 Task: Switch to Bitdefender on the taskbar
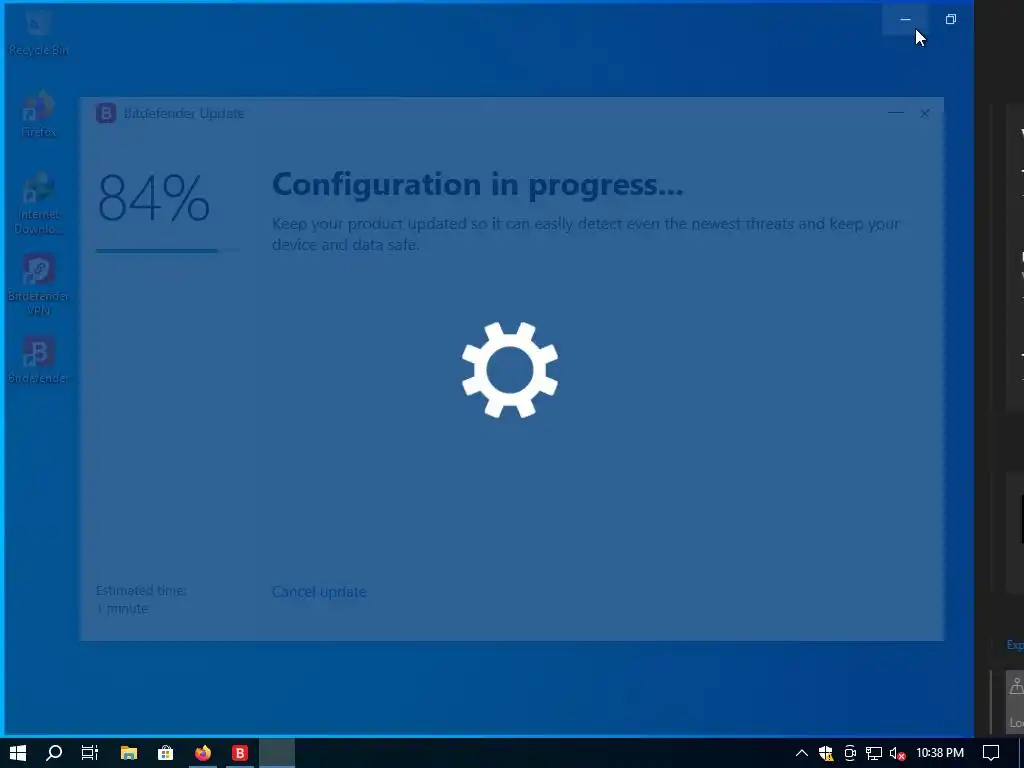click(x=240, y=753)
